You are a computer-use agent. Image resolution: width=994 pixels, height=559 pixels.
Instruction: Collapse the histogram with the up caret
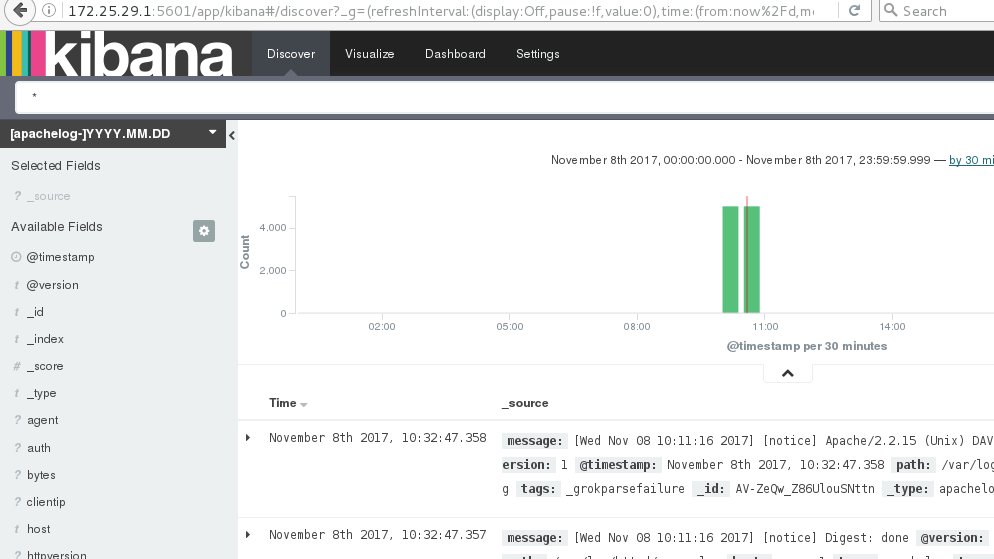788,373
